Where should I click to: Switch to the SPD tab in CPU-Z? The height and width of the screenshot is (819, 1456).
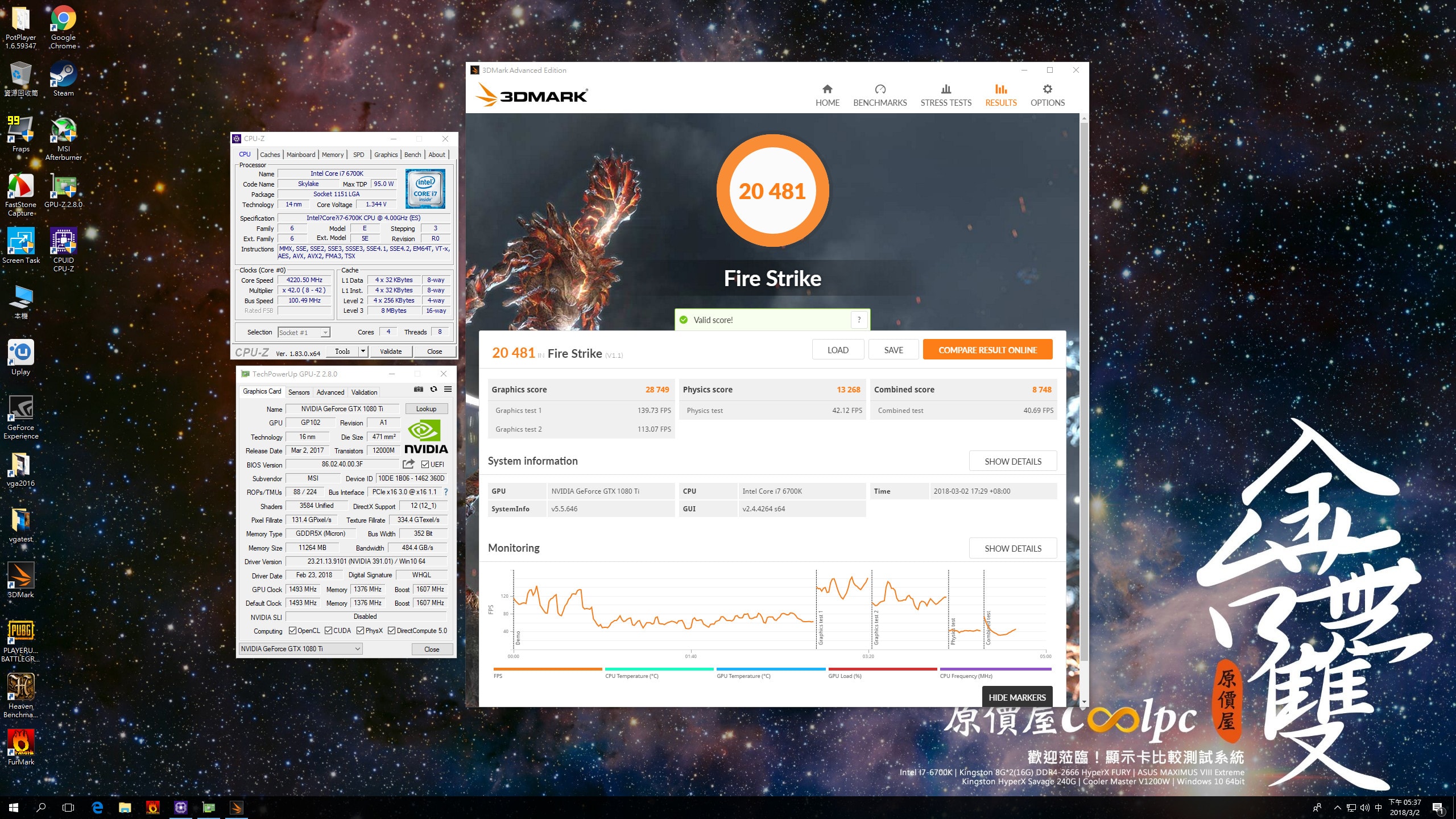(x=358, y=155)
